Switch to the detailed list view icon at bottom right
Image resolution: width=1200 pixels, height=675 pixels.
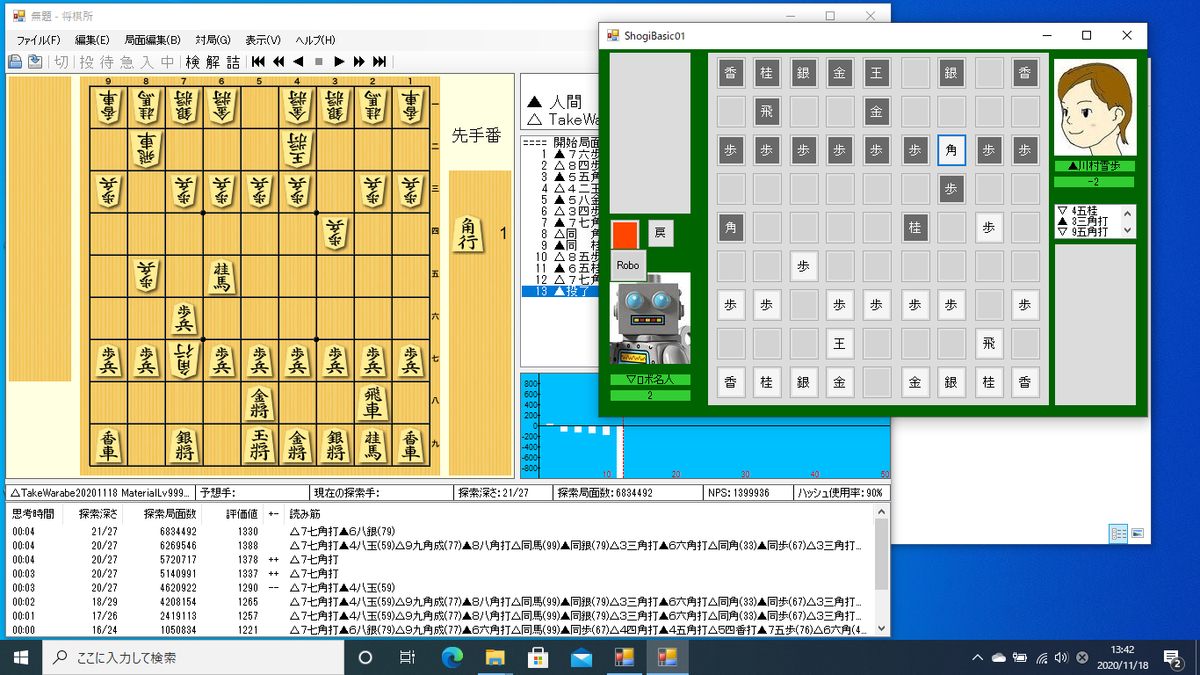click(1119, 534)
